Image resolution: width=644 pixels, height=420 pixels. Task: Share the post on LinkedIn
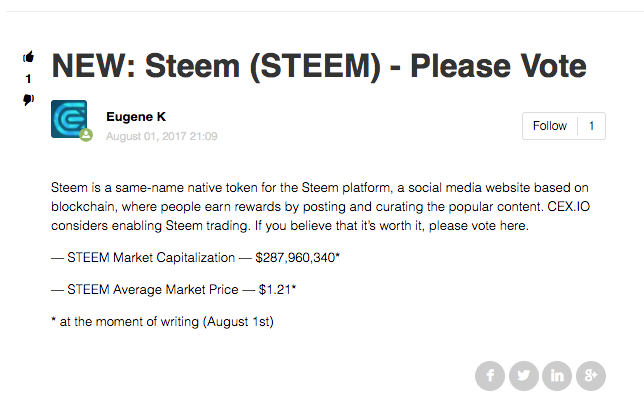(x=557, y=376)
